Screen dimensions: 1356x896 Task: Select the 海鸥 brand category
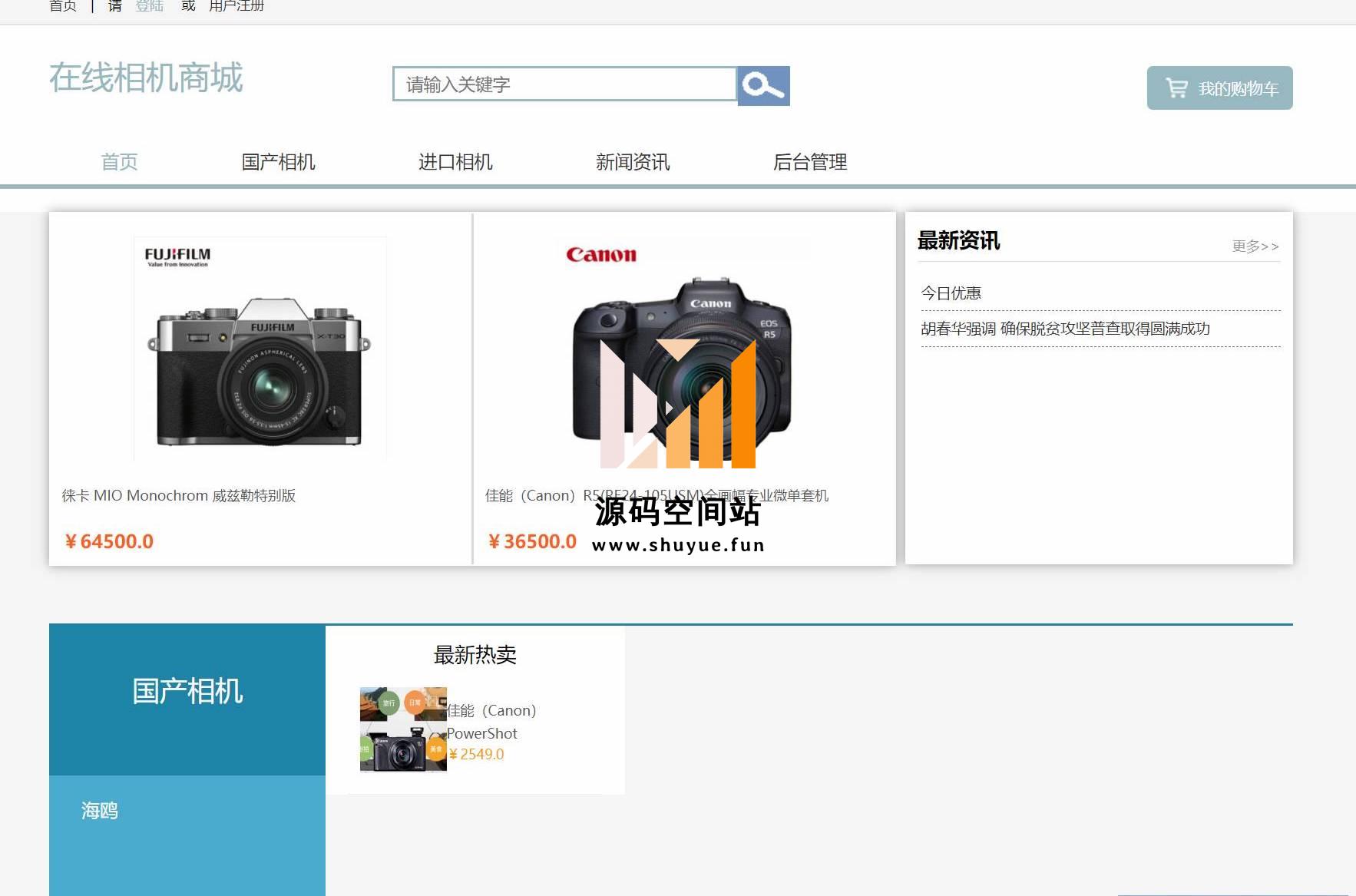[100, 811]
